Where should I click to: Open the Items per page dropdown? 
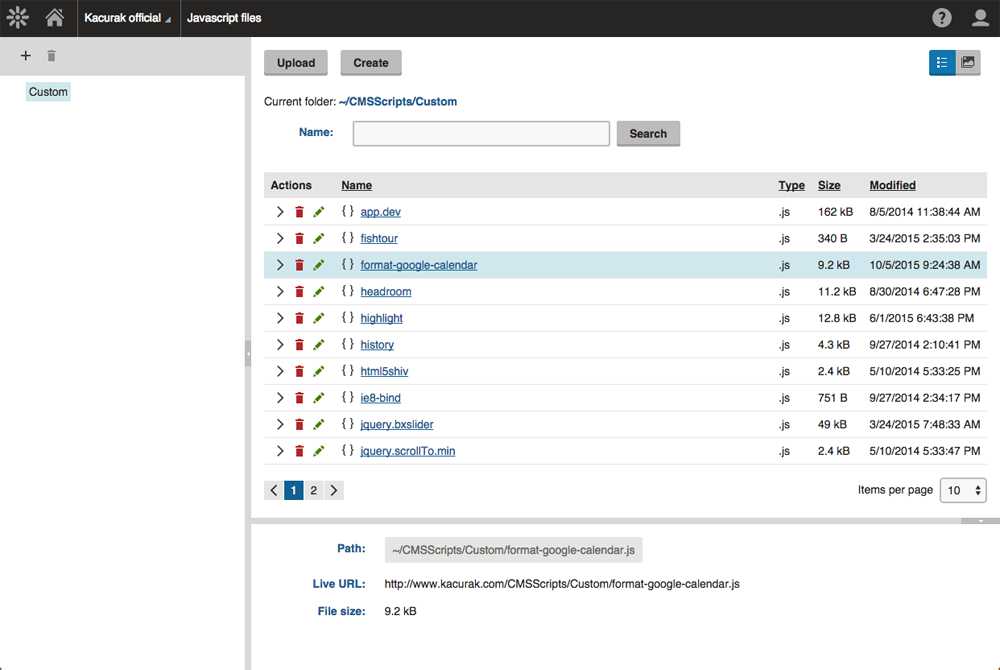coord(963,490)
